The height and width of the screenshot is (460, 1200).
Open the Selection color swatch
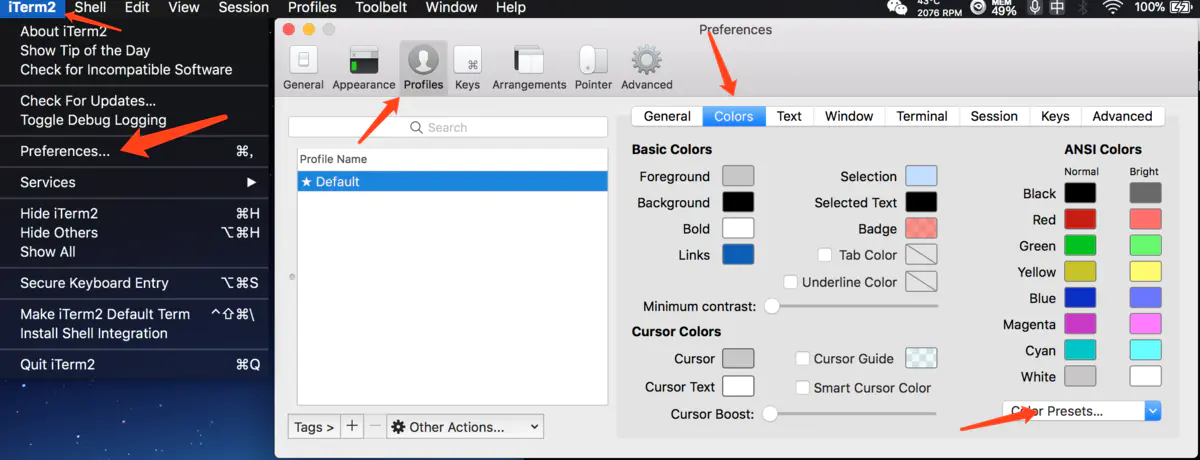921,176
